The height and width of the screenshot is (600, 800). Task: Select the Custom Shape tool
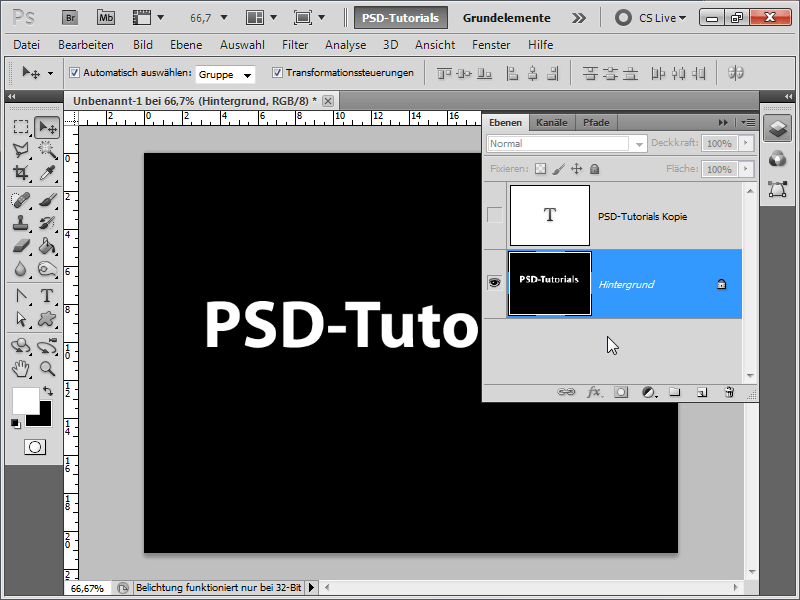[x=47, y=319]
